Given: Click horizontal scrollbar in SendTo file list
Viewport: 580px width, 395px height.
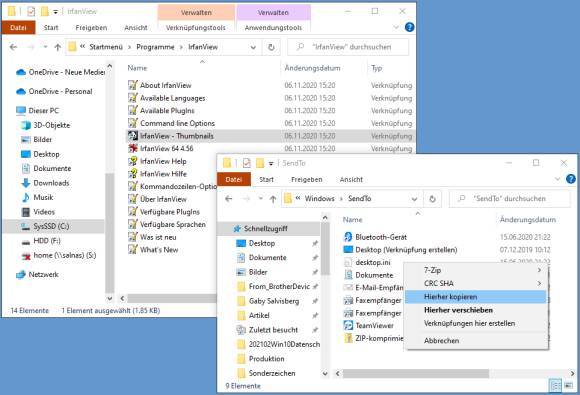Looking at the screenshot, I should click(415, 374).
